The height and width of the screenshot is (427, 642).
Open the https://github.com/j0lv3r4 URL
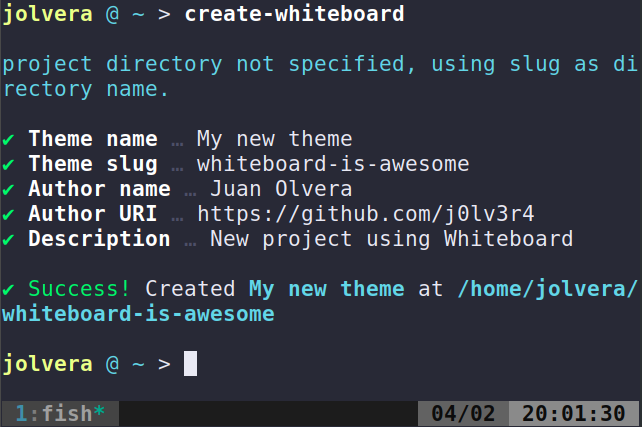pyautogui.click(x=366, y=214)
